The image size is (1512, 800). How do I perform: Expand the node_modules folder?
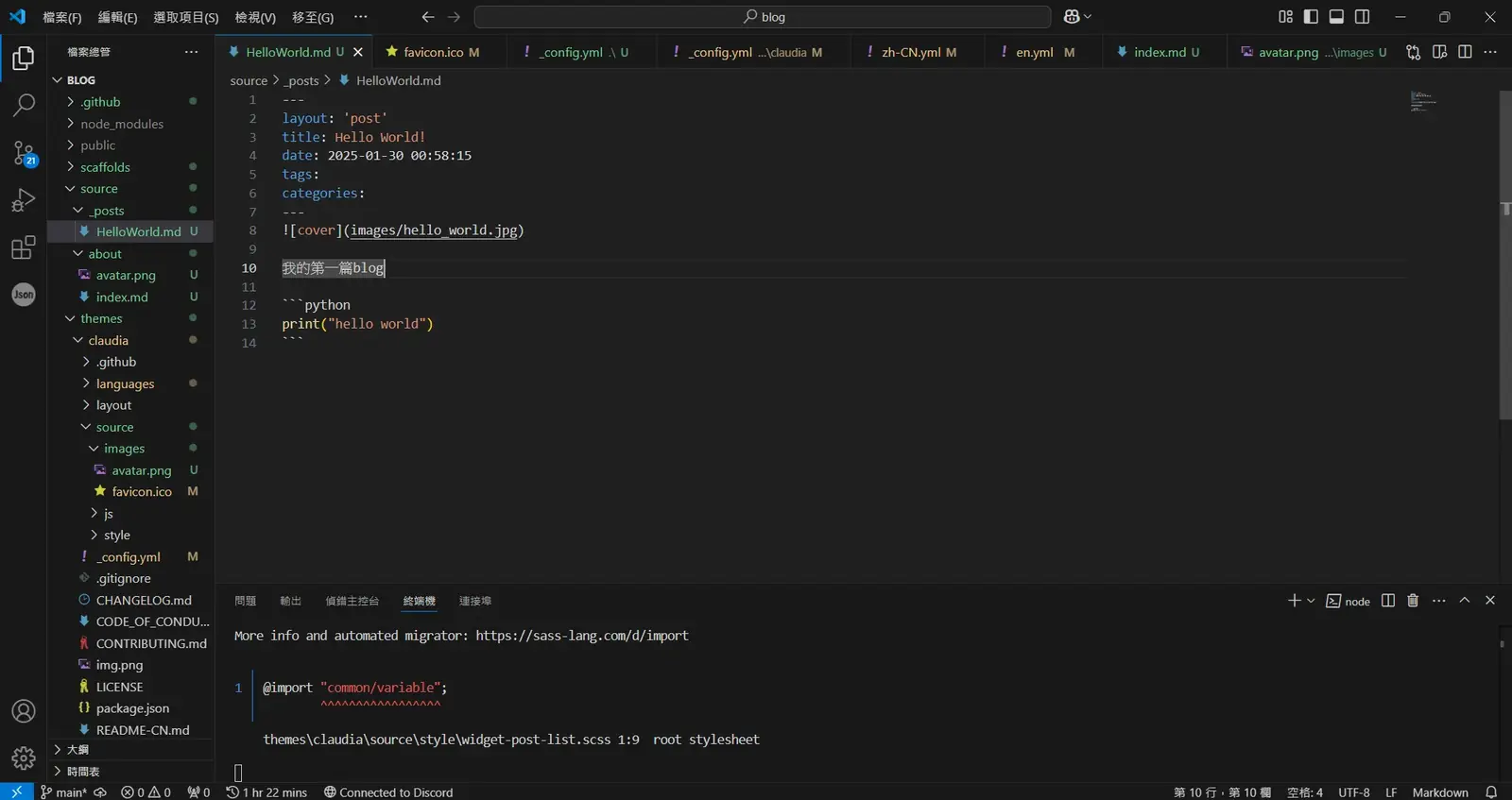pos(121,124)
